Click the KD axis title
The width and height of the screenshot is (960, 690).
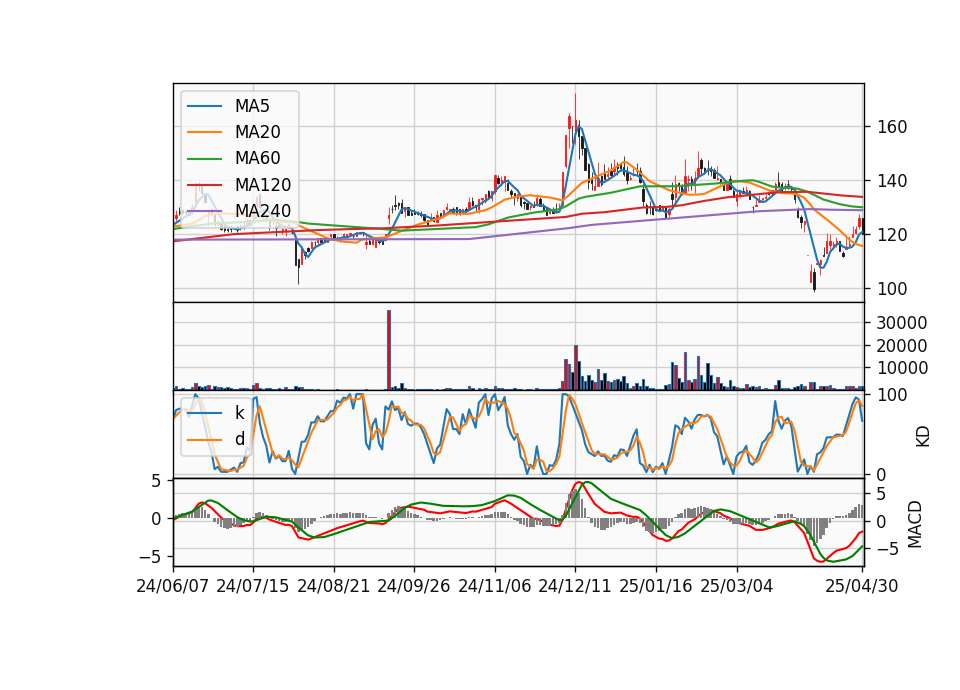click(923, 436)
